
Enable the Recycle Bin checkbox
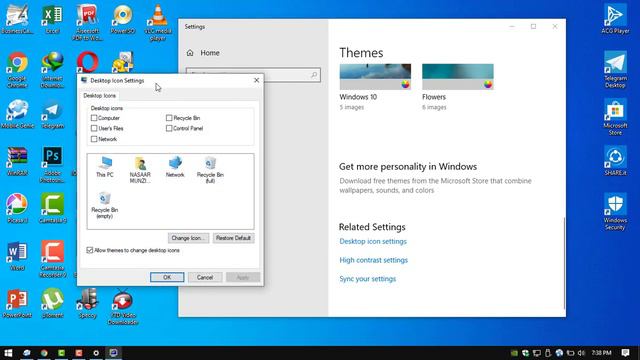pos(169,118)
